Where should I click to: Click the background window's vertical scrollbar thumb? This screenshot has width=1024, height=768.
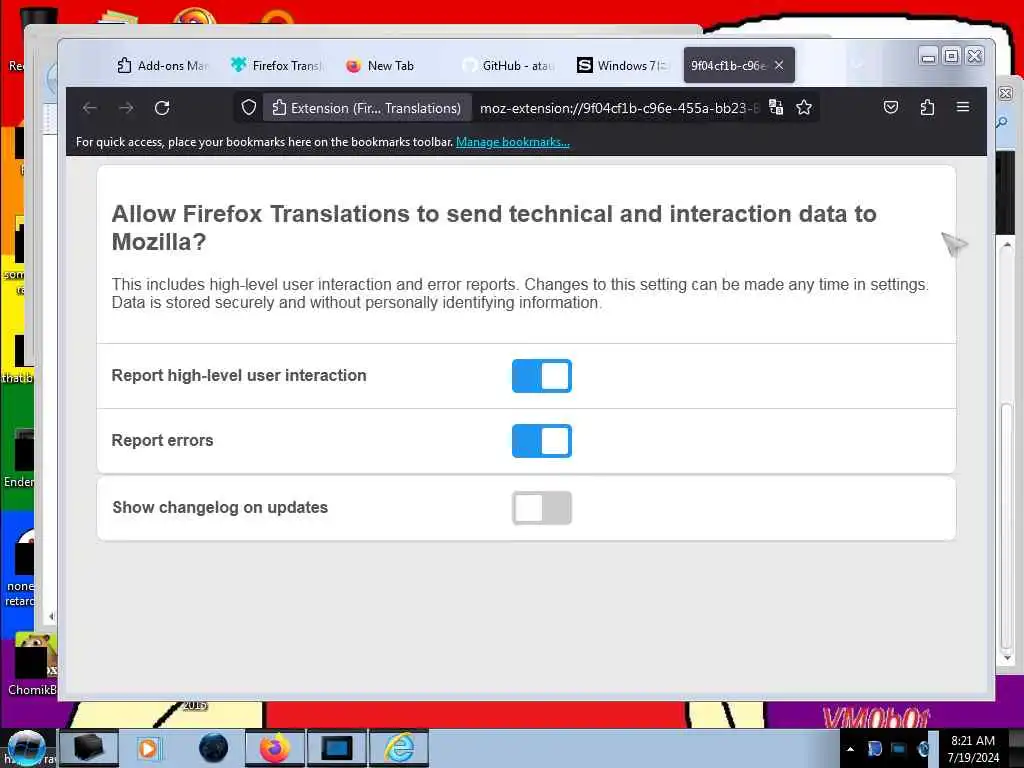[1007, 525]
